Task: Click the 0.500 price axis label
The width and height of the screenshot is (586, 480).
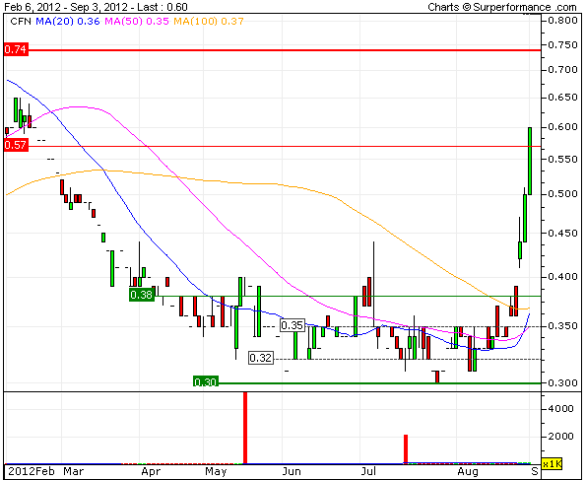Action: click(563, 194)
